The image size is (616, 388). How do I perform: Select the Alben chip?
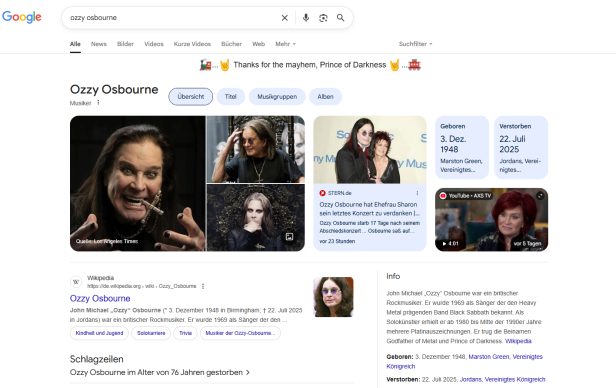pos(325,97)
